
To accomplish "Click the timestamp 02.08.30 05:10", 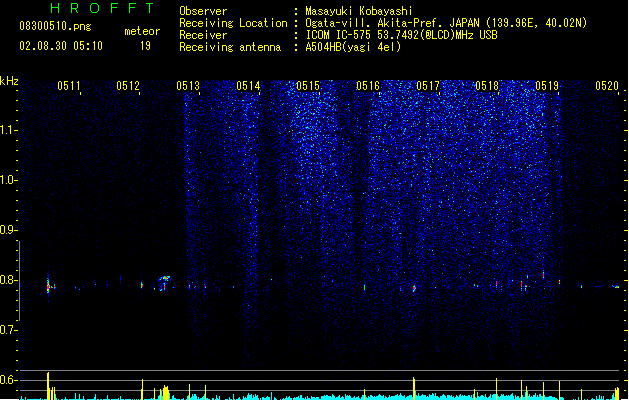I will tap(61, 46).
